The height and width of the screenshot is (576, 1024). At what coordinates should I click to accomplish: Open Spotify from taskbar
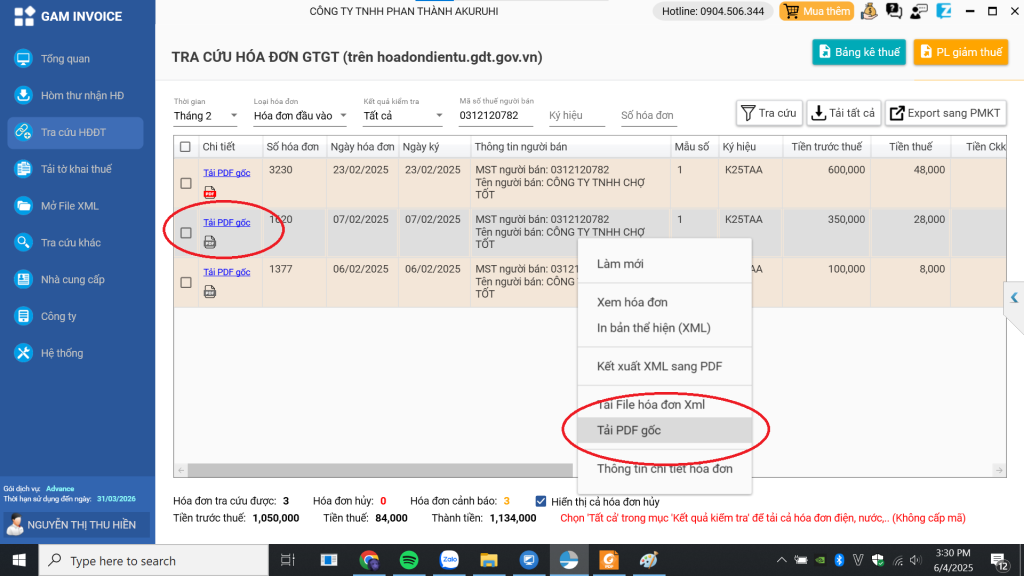point(409,560)
